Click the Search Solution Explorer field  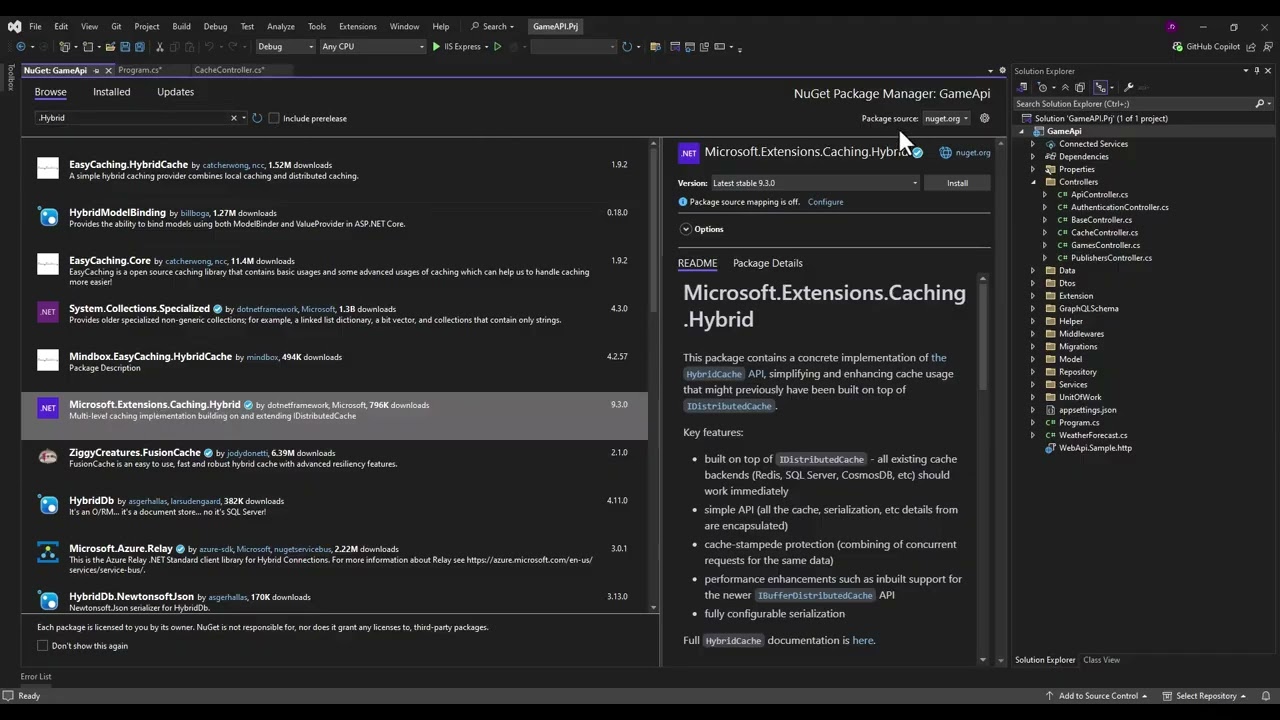(x=1133, y=104)
